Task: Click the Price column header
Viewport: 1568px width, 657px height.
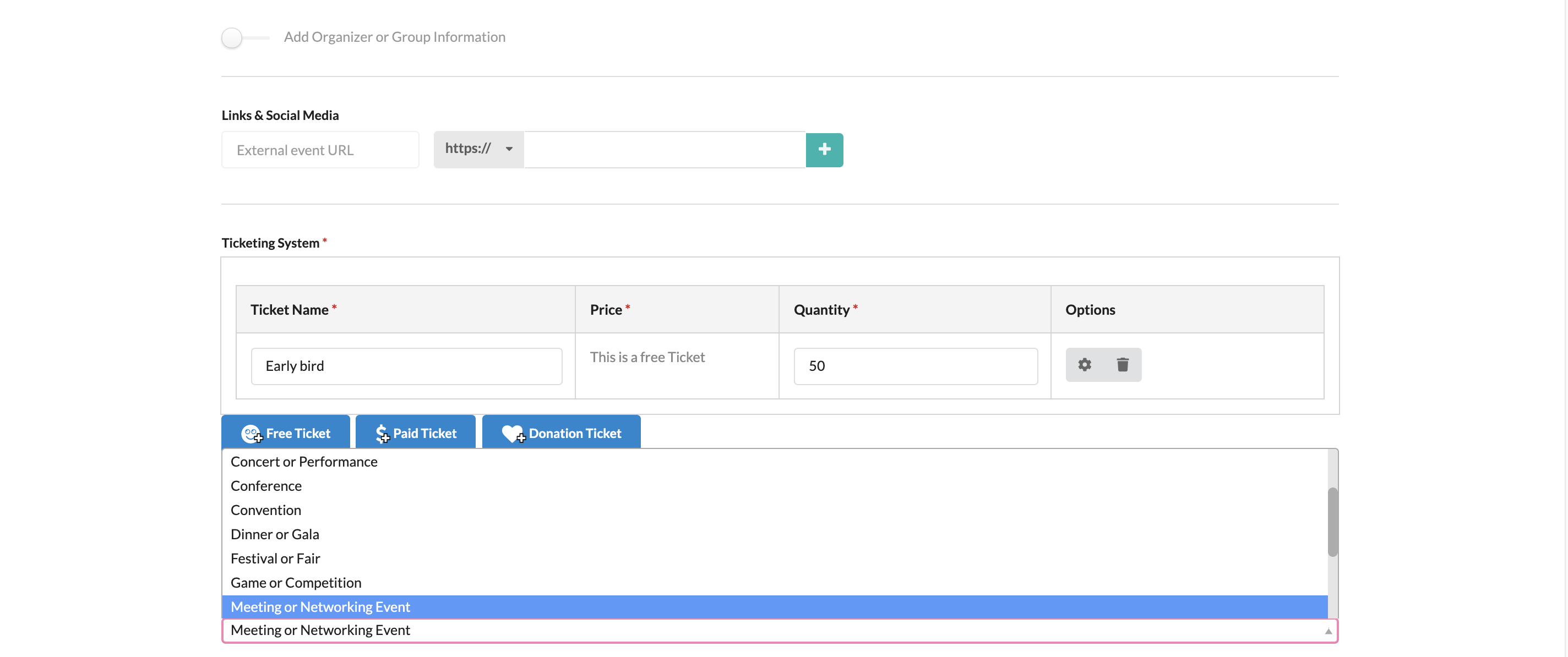Action: pos(677,310)
